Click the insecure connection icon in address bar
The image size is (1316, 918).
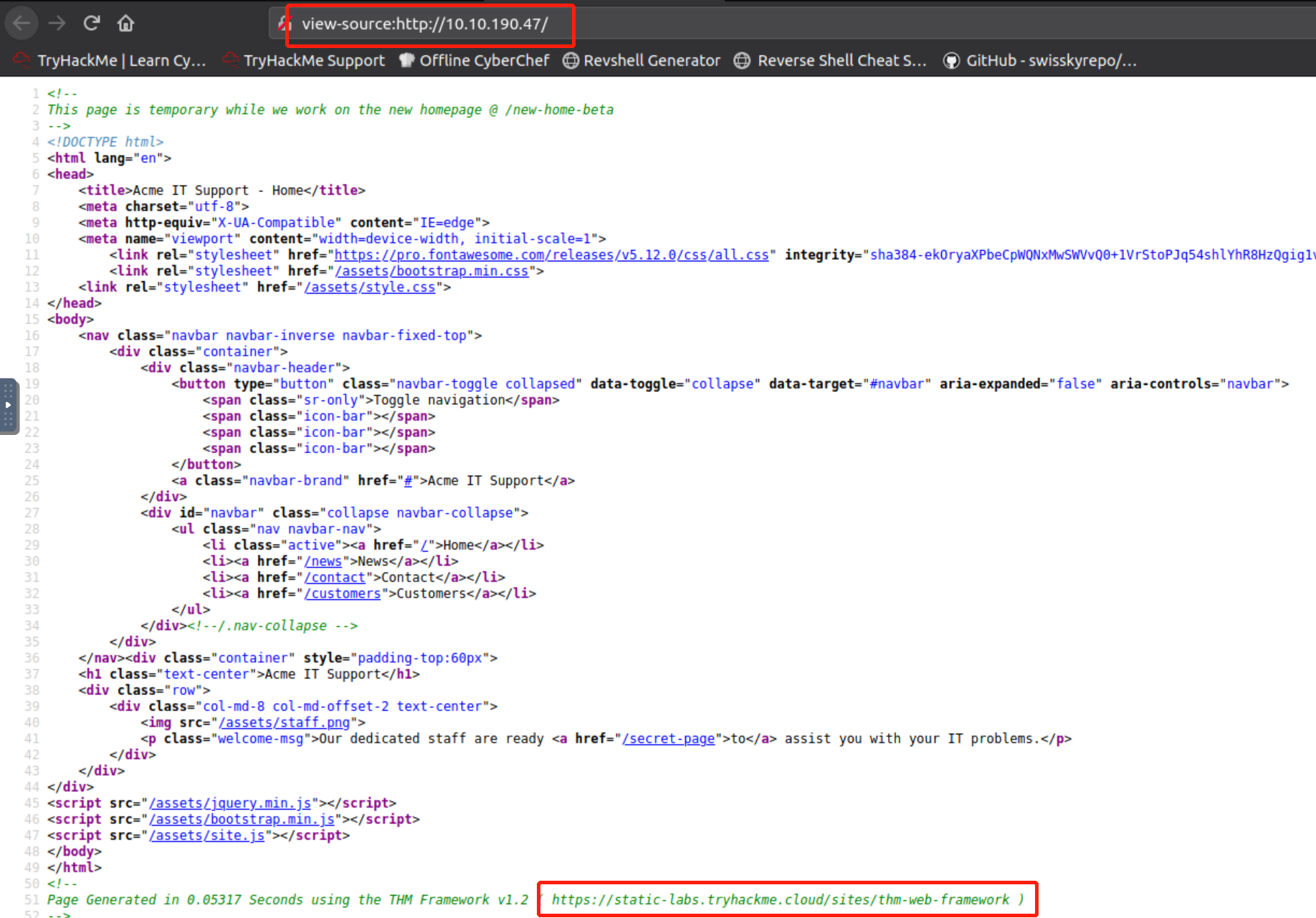click(285, 24)
